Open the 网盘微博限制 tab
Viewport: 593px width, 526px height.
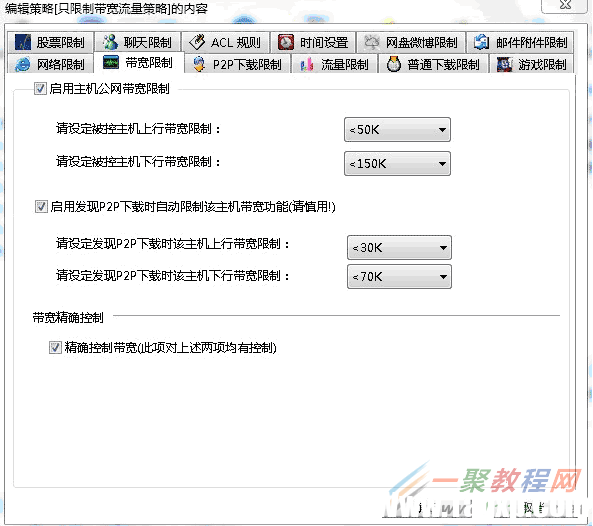coord(411,42)
